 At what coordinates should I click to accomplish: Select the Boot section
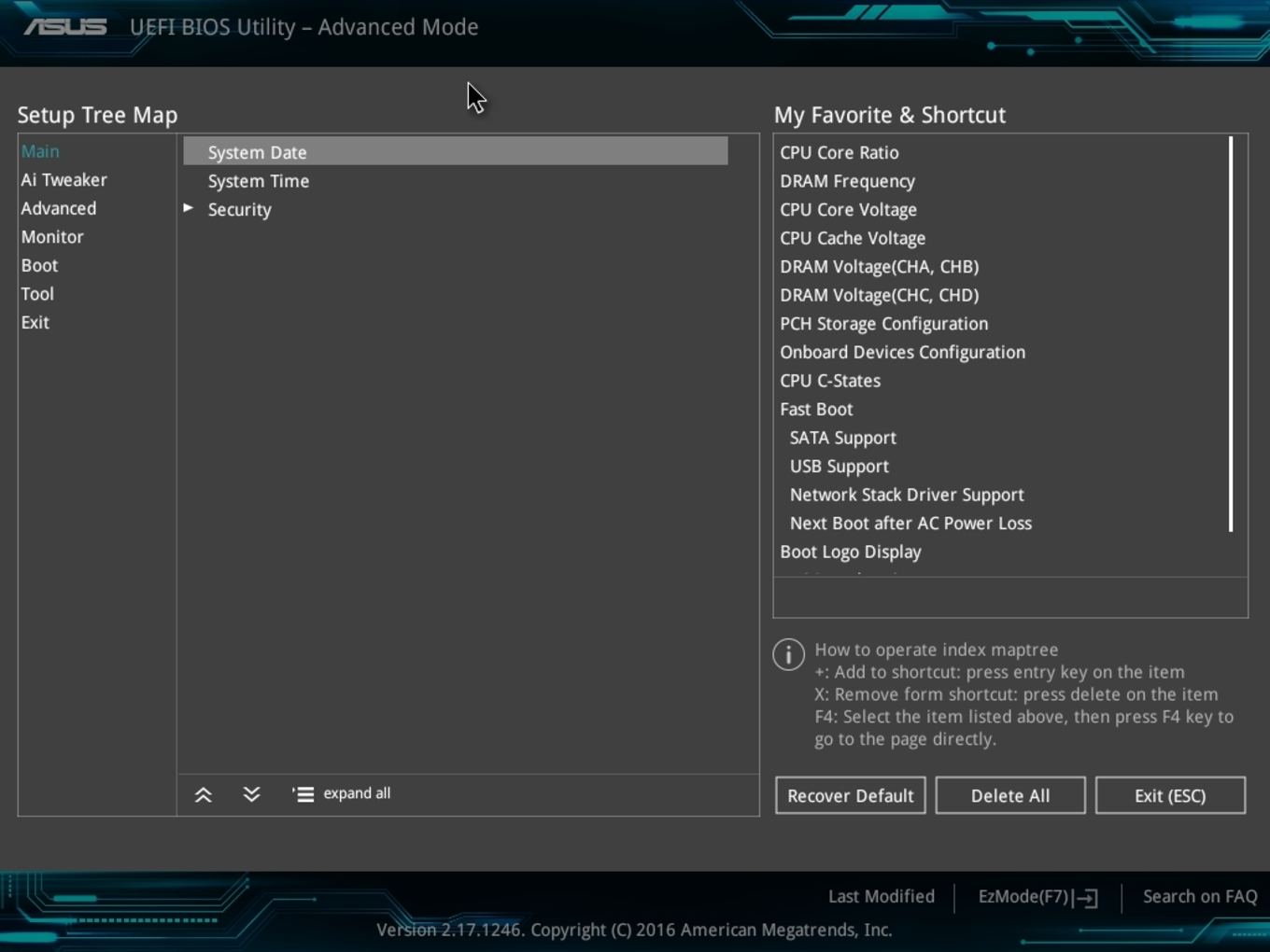point(39,265)
